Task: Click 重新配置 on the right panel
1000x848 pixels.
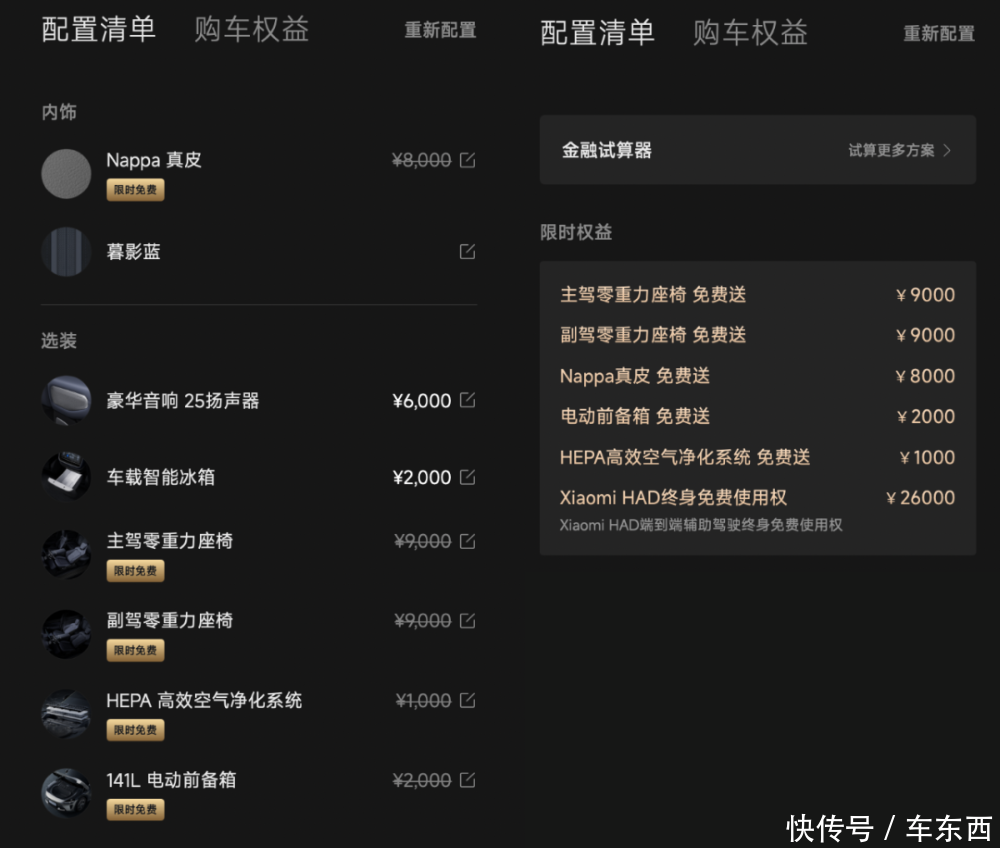Action: click(939, 34)
